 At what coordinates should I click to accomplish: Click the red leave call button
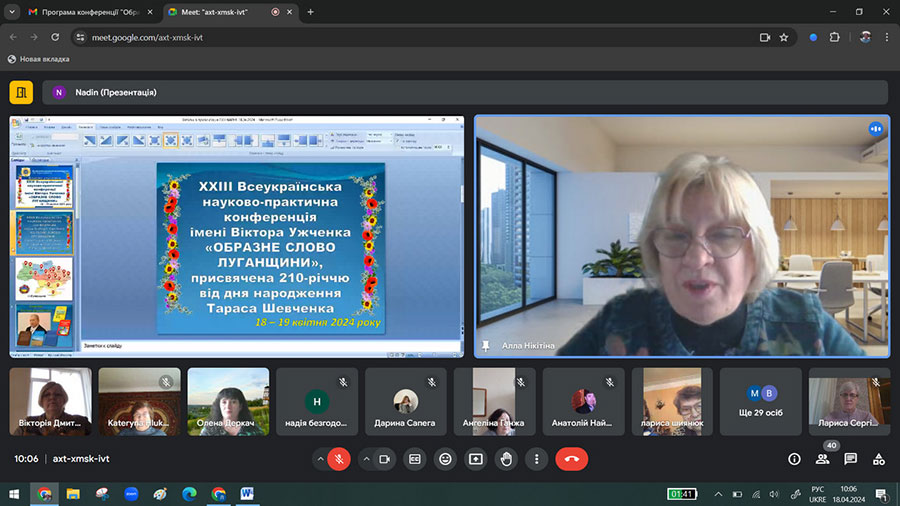tap(571, 459)
